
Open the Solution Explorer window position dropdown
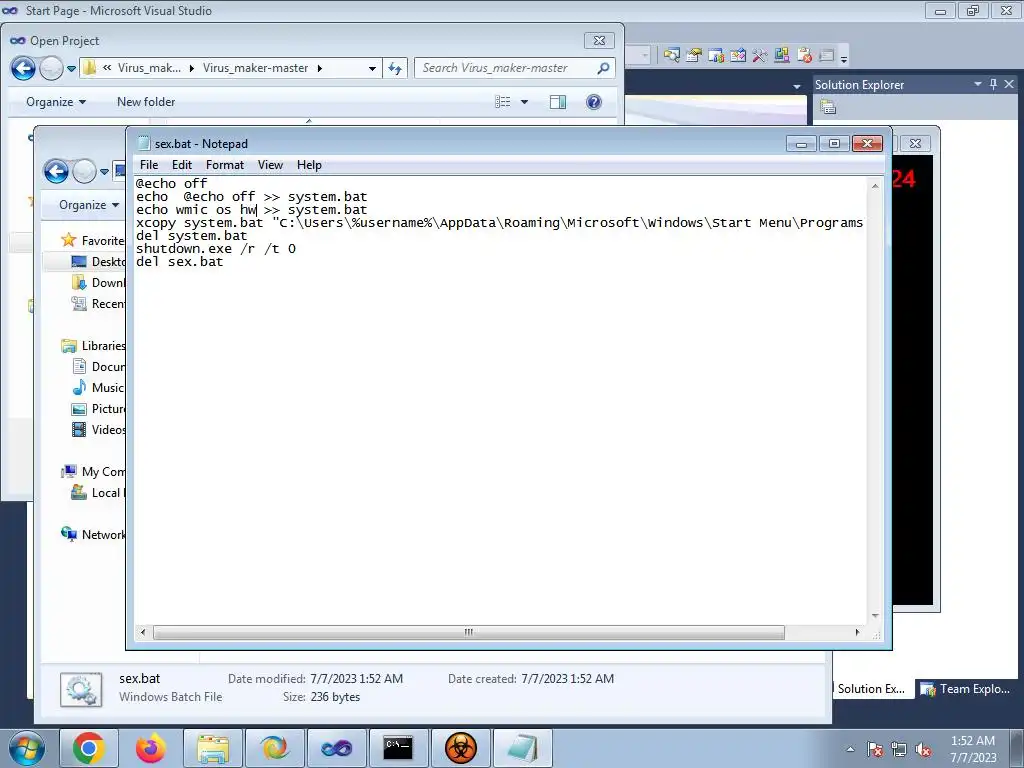coord(978,84)
